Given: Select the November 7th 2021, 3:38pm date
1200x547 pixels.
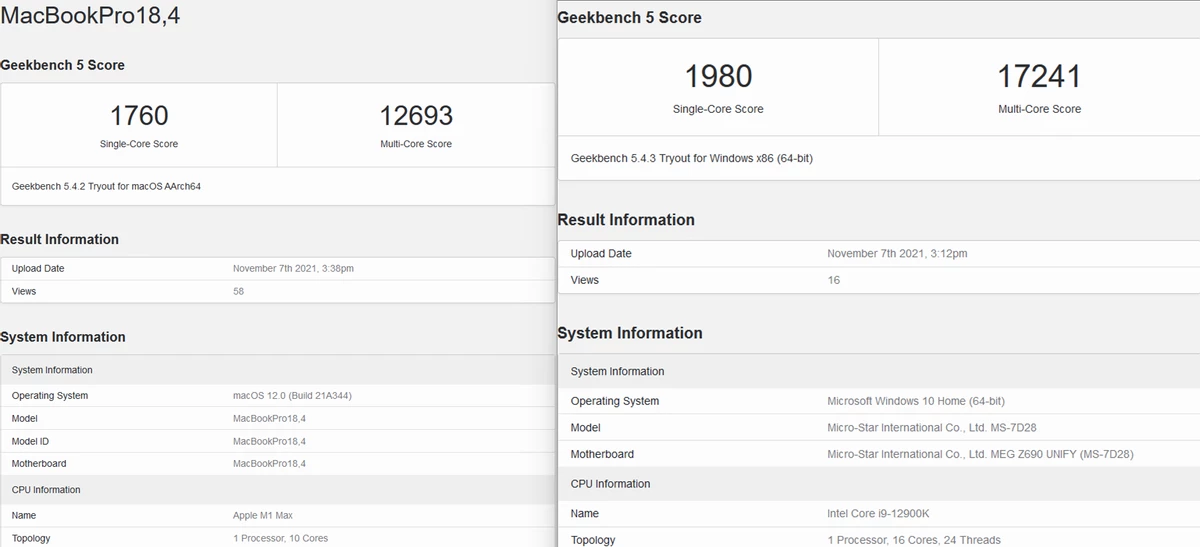Looking at the screenshot, I should [x=293, y=268].
